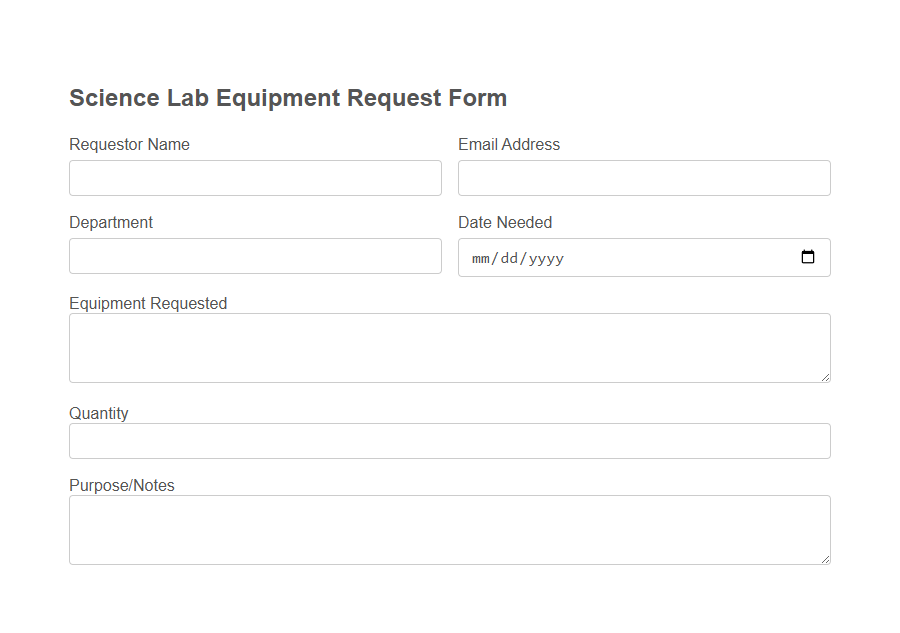Screen dimensions: 900x633
Task: Click the Email Address label
Action: [509, 144]
